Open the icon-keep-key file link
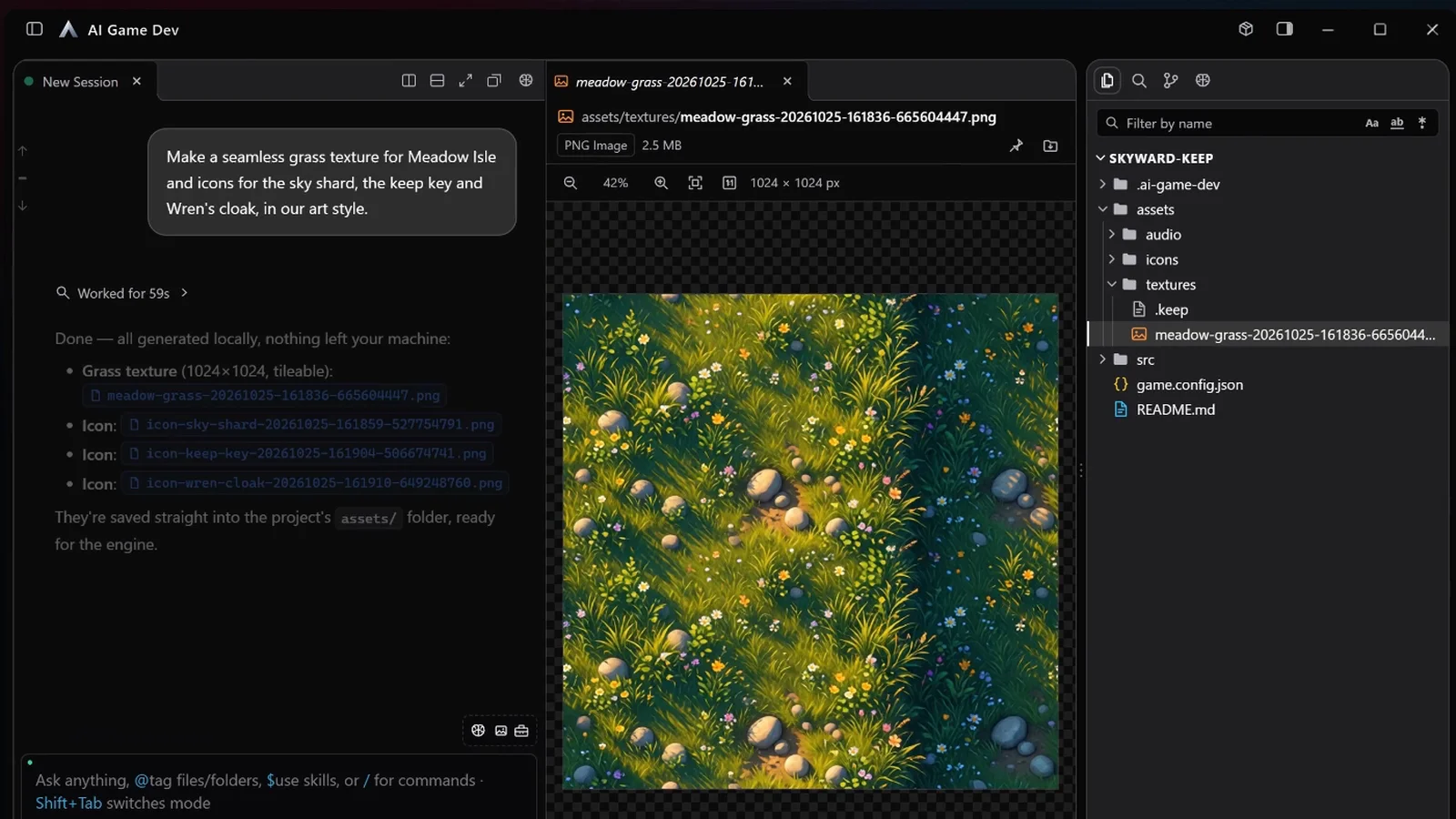Screen dimensions: 1456x819 [308, 453]
